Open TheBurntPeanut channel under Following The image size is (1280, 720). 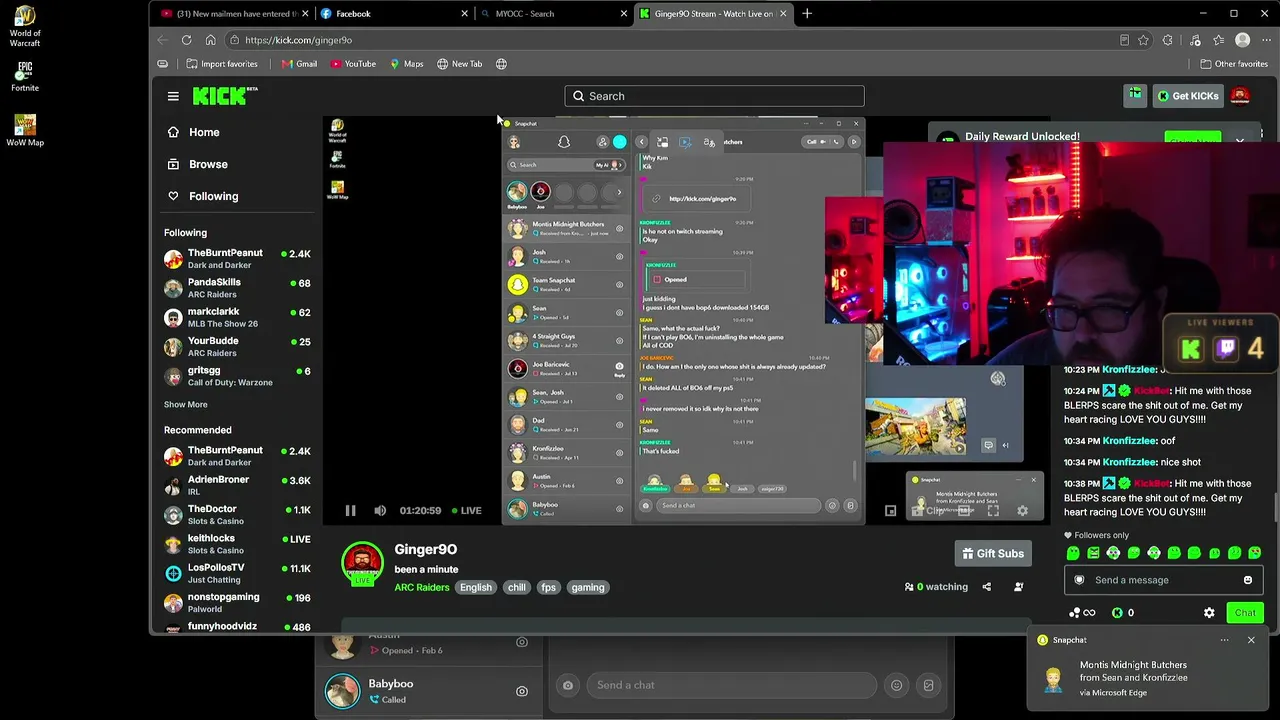point(238,259)
